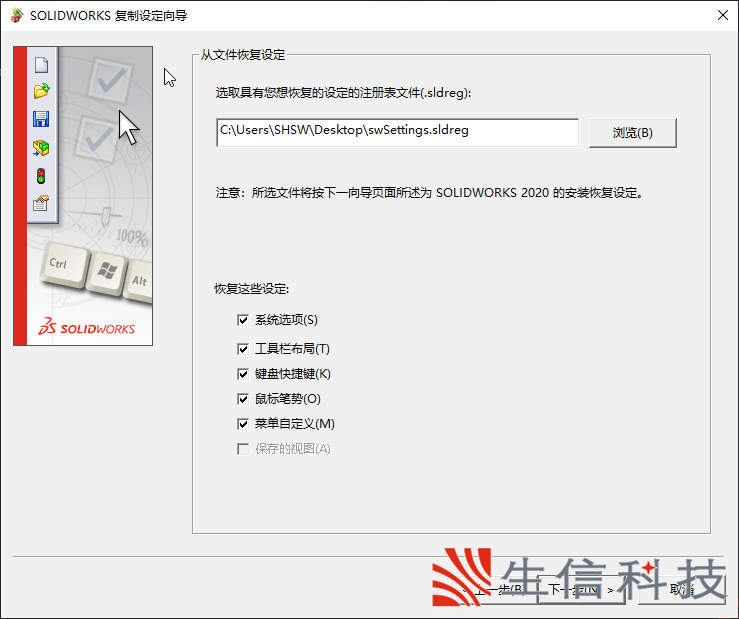Viewport: 739px width, 619px height.
Task: Click the Back (上一步) button
Action: tap(493, 589)
